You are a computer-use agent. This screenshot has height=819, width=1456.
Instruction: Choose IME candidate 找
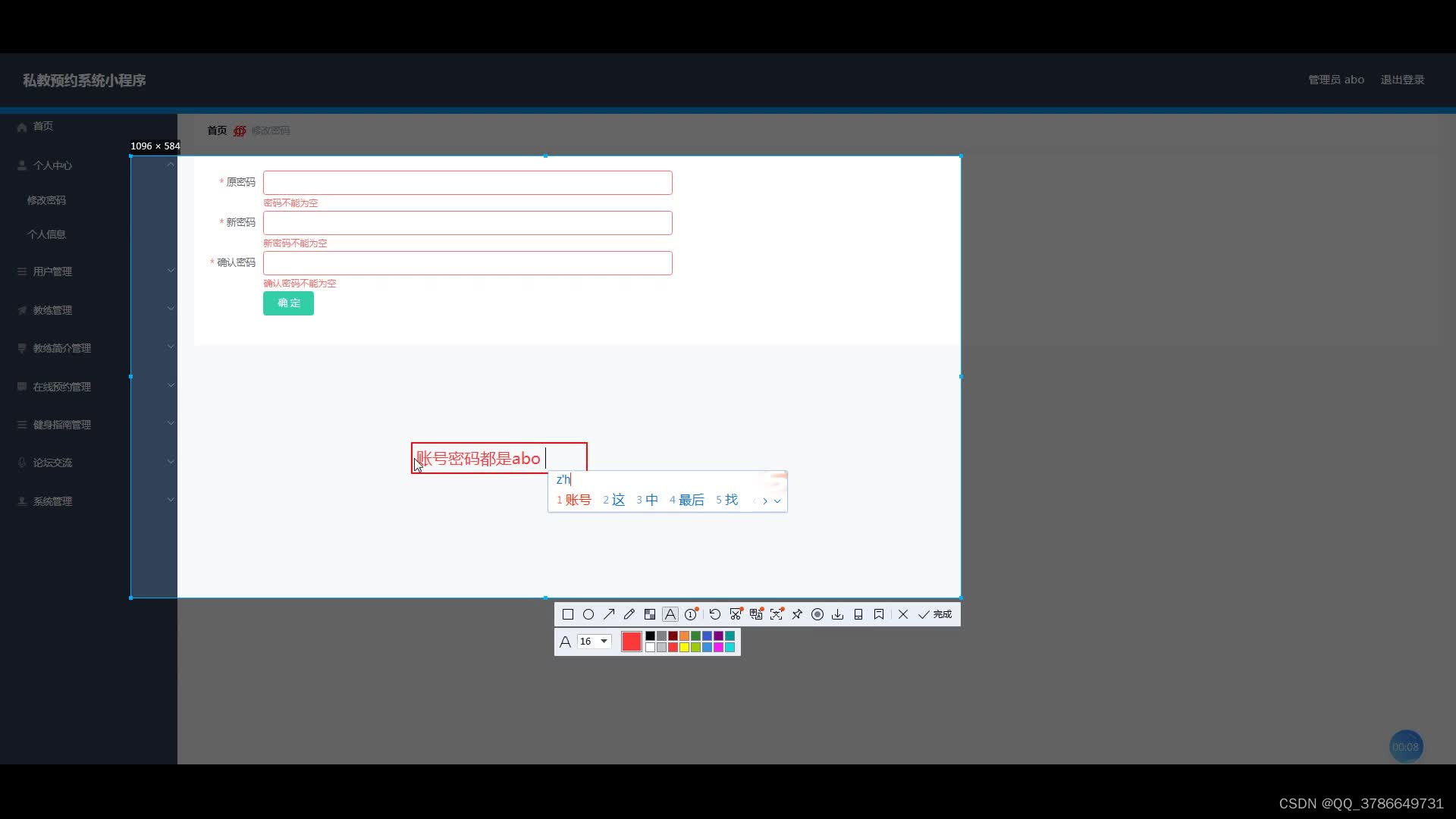click(x=727, y=500)
